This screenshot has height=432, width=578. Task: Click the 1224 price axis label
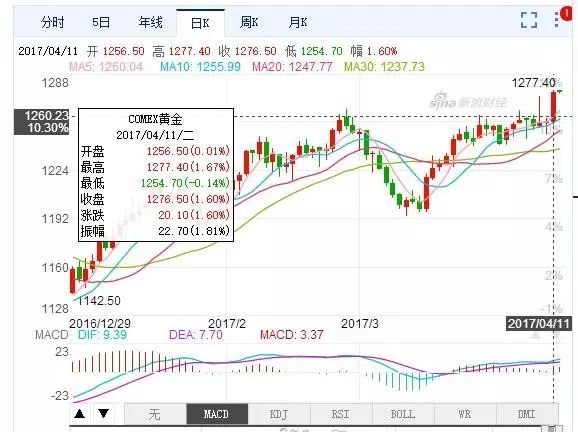(55, 171)
